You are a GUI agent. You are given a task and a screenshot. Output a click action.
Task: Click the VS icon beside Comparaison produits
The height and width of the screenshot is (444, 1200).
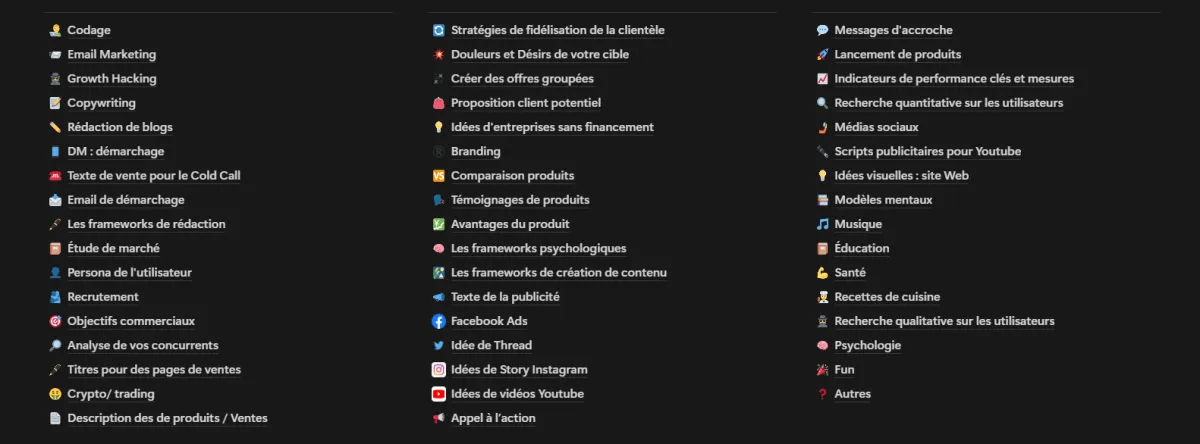[438, 176]
